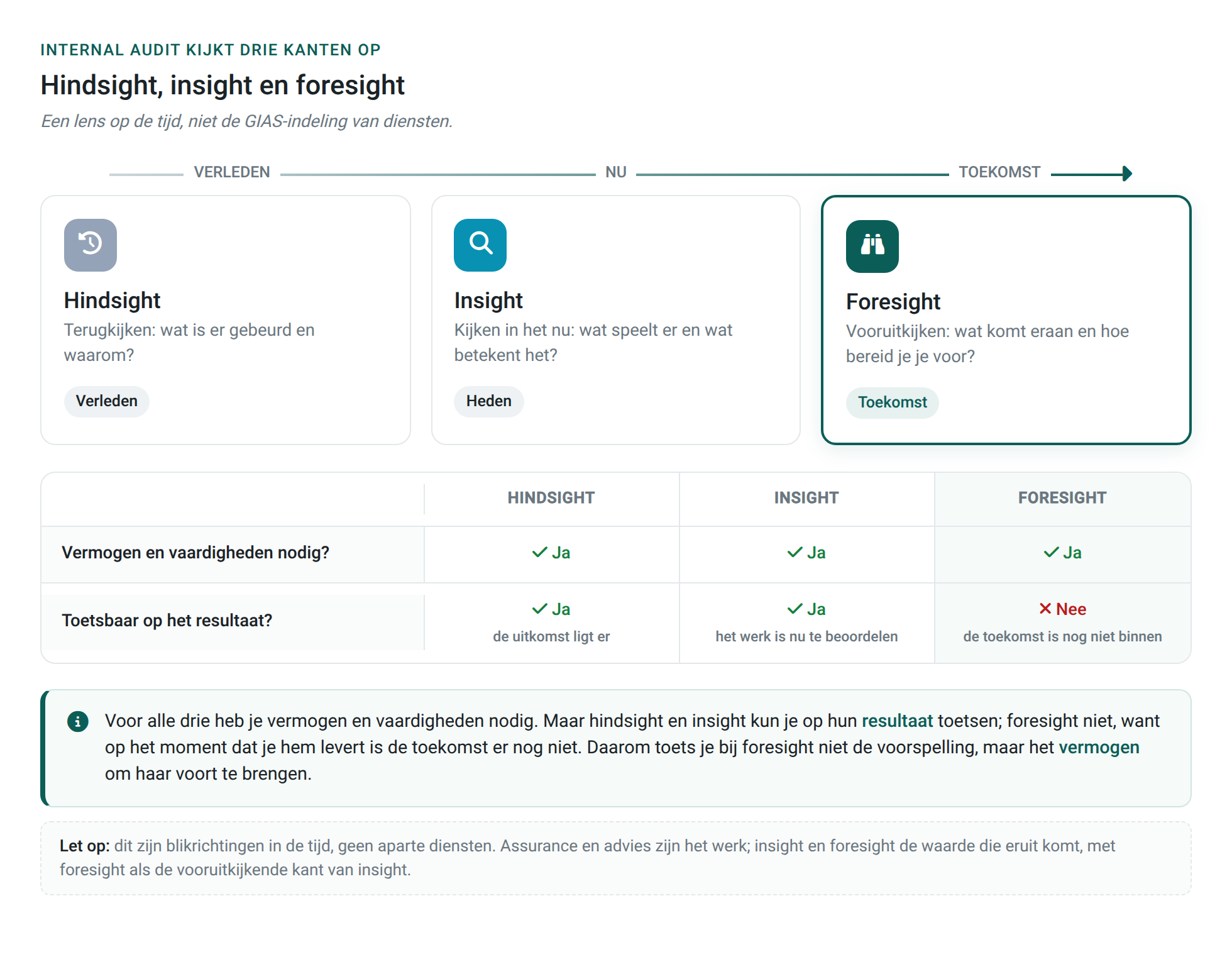The height and width of the screenshot is (957, 1232).
Task: Click 'de toekomst is nog niet binnen' text
Action: [1062, 636]
